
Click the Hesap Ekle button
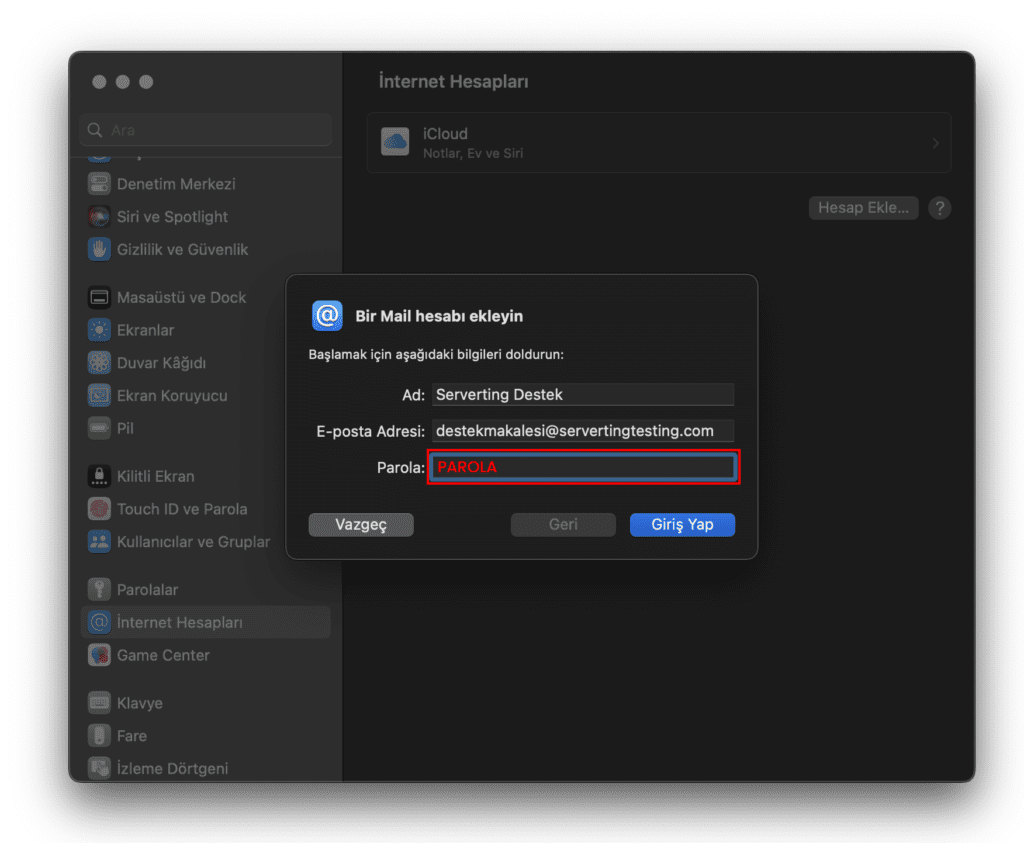pos(863,208)
